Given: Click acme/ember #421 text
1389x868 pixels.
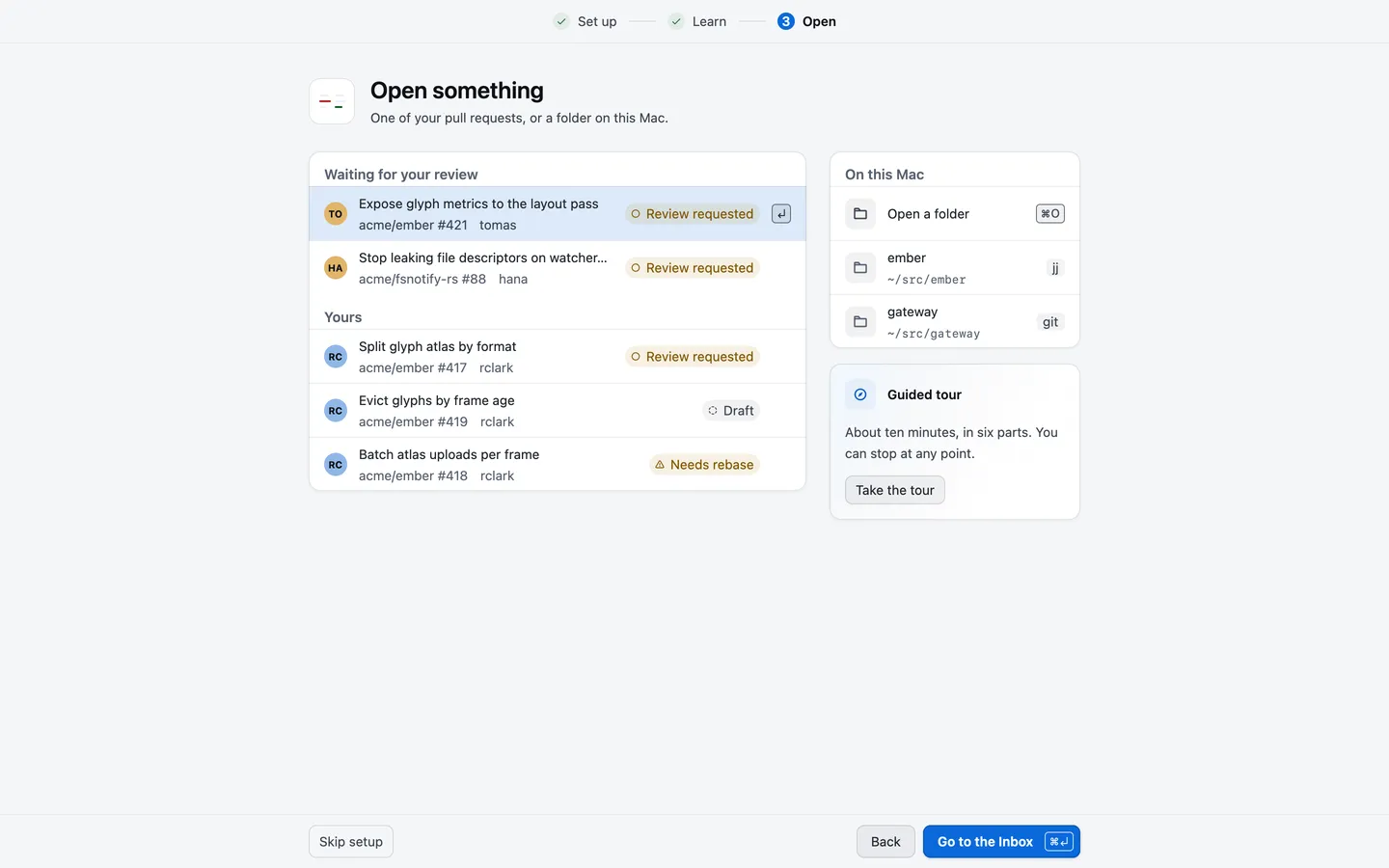Looking at the screenshot, I should pos(413,225).
